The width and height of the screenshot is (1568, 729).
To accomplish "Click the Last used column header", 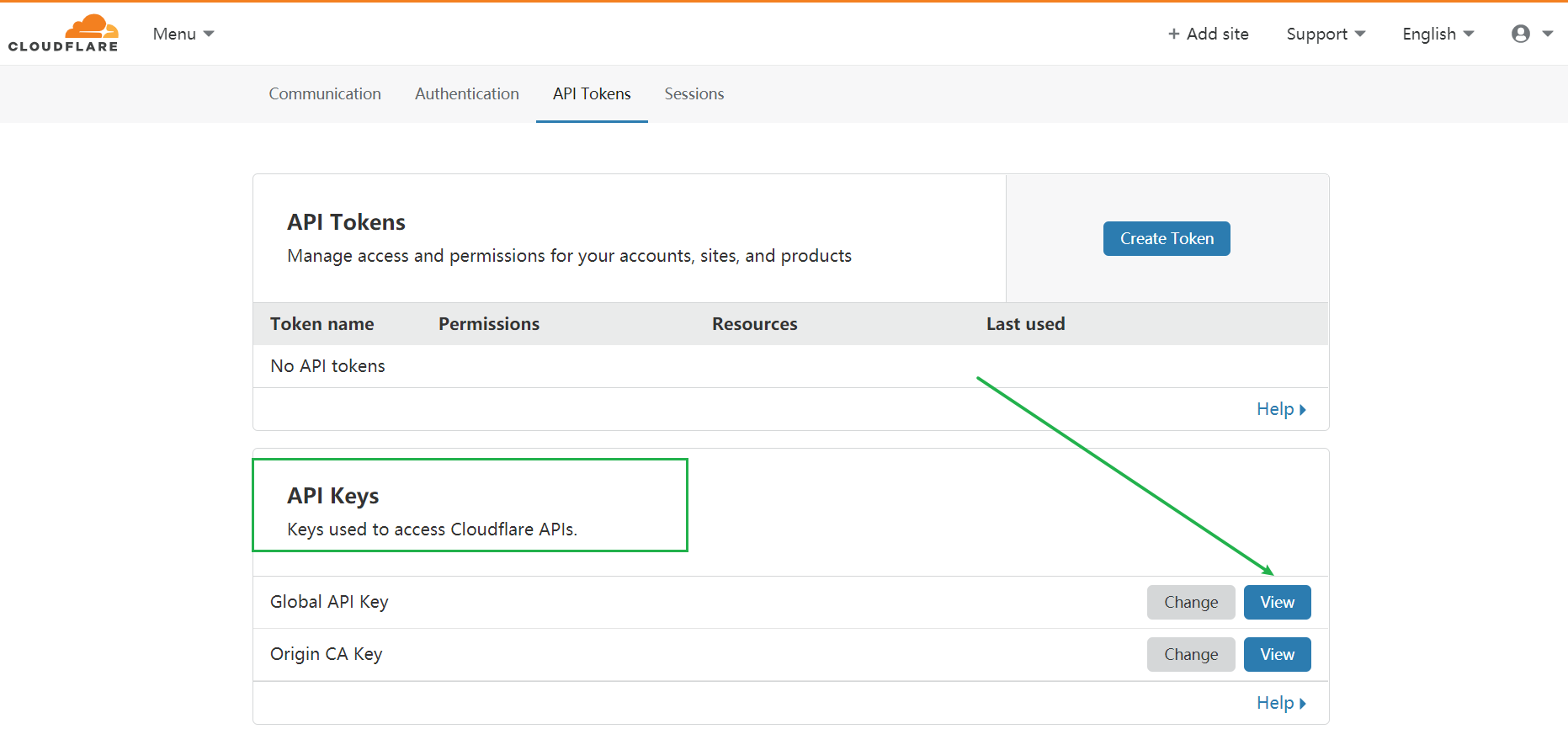I will (1025, 324).
